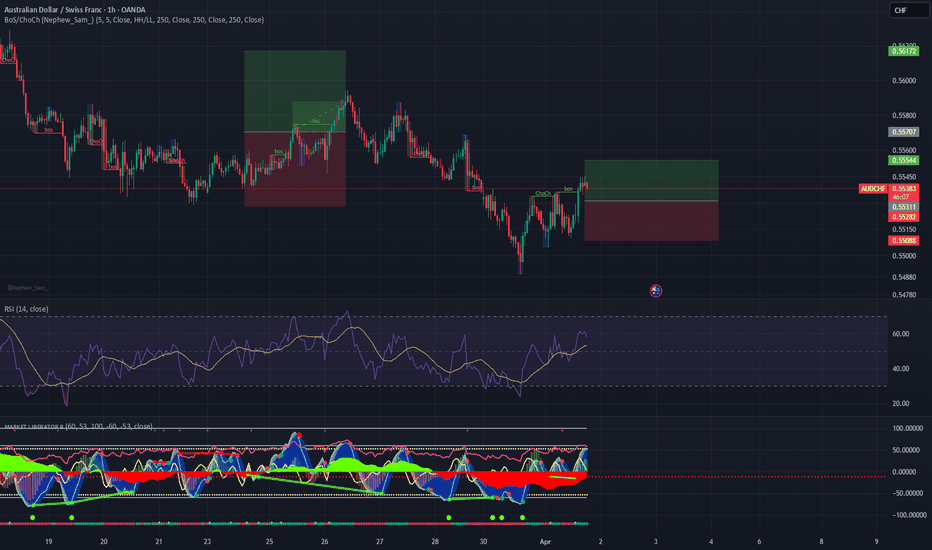Click the RSI 20.00 axis value
The image size is (932, 550).
(900, 404)
